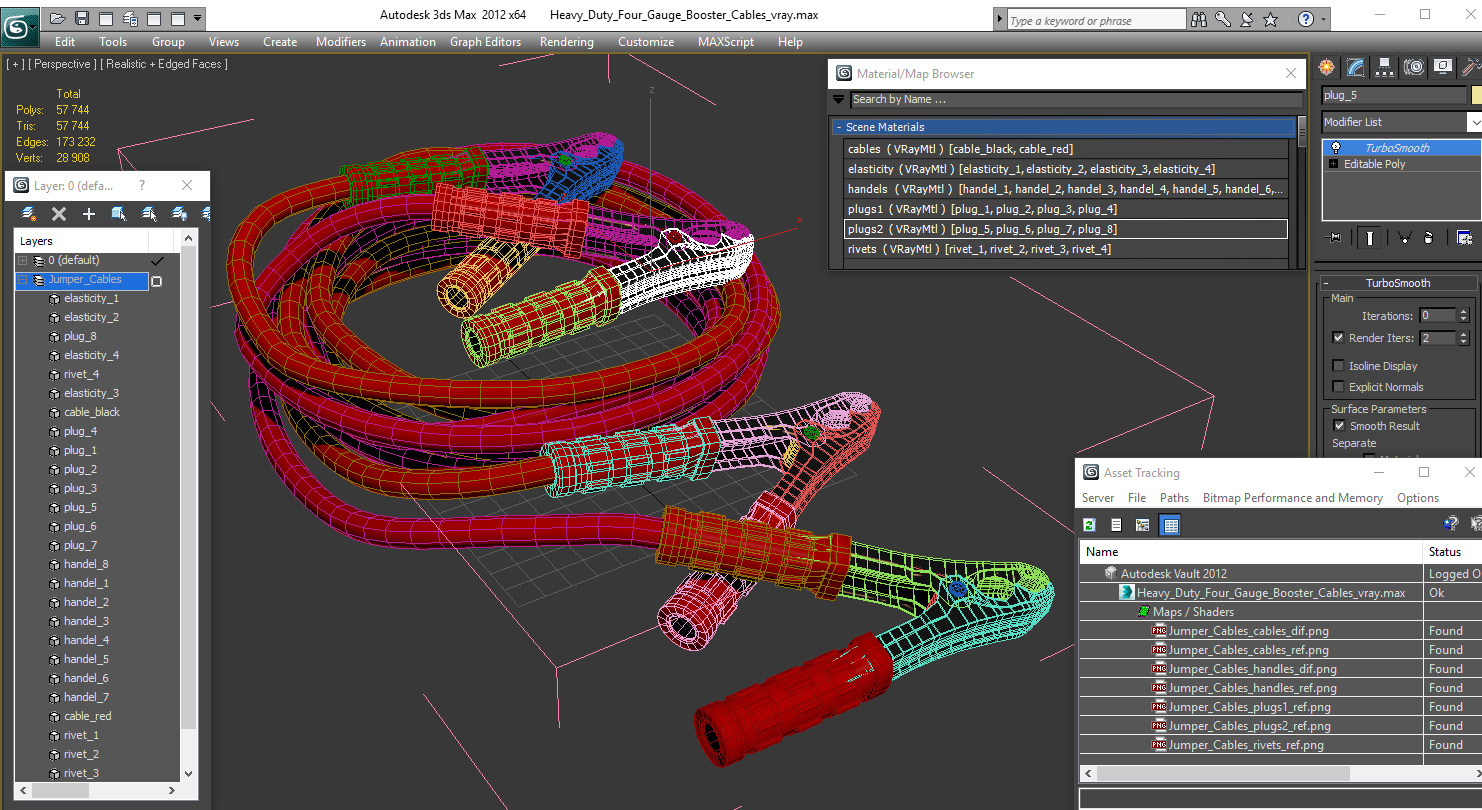This screenshot has width=1482, height=810.
Task: Click the Favorites star icon
Action: click(1270, 20)
